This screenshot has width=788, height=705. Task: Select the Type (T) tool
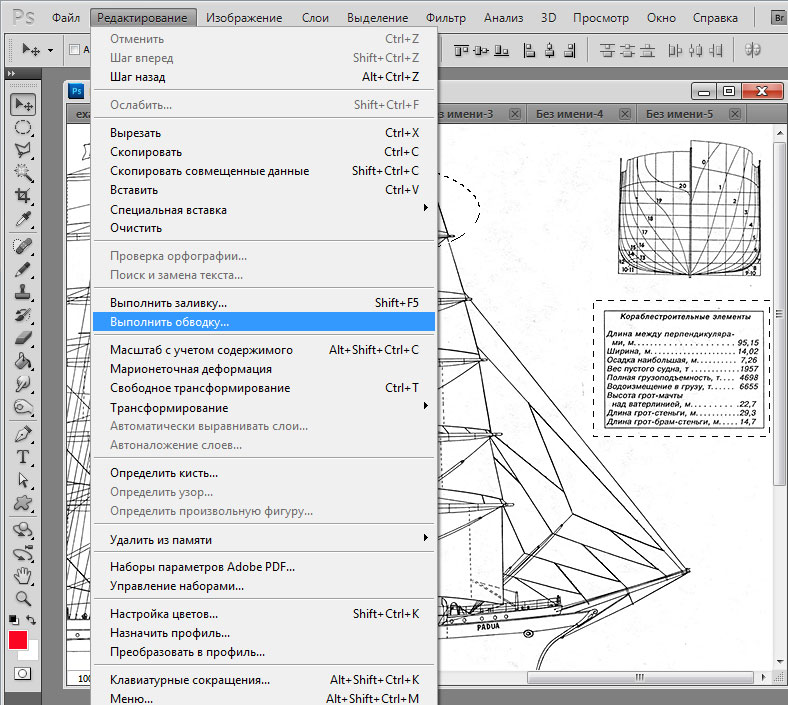22,457
